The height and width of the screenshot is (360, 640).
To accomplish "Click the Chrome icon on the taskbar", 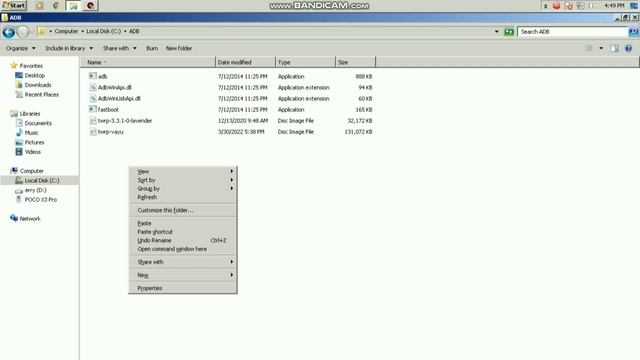I will [56, 5].
